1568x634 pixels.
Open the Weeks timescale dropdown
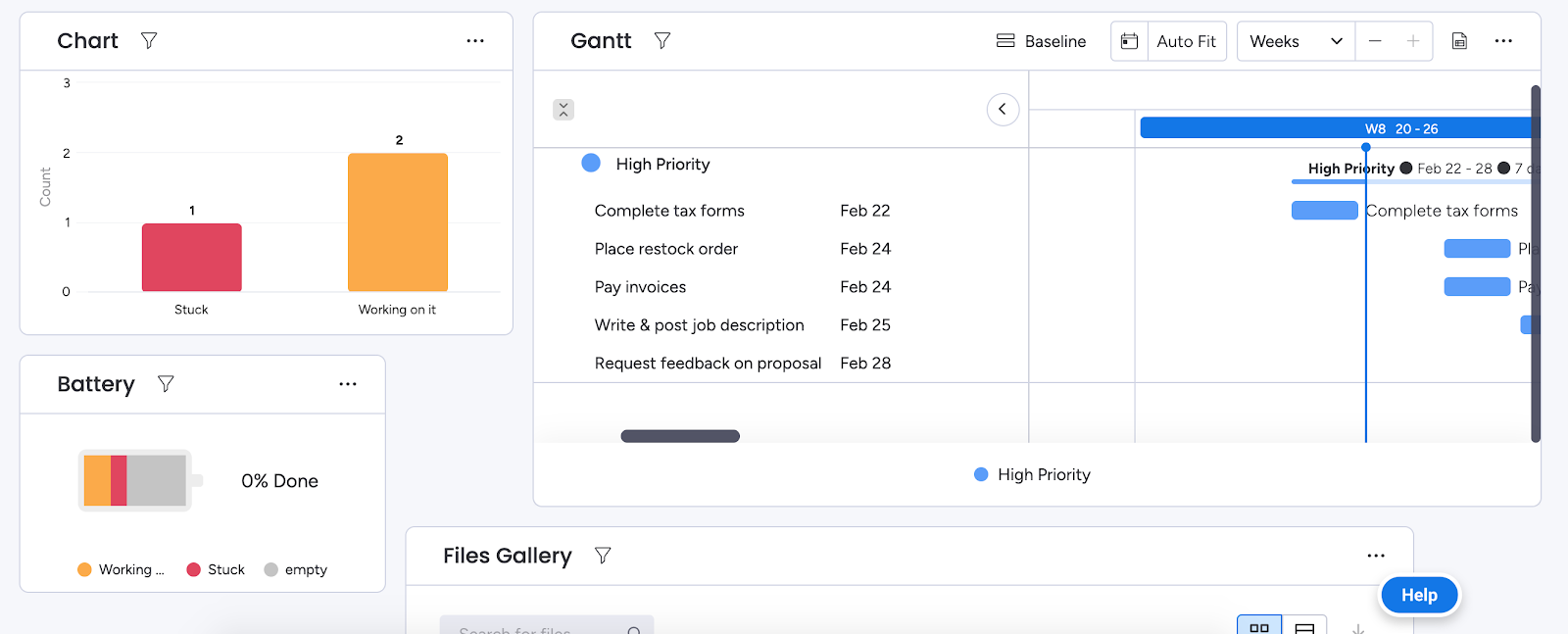(x=1295, y=41)
